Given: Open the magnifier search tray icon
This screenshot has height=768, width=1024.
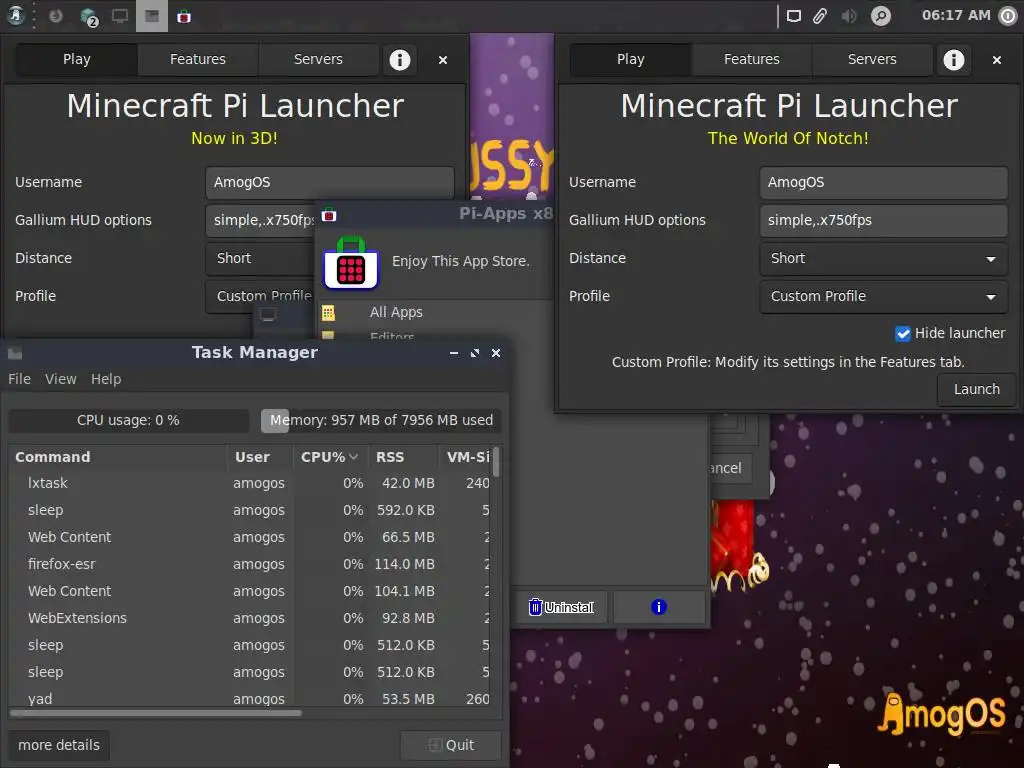Looking at the screenshot, I should pyautogui.click(x=880, y=16).
